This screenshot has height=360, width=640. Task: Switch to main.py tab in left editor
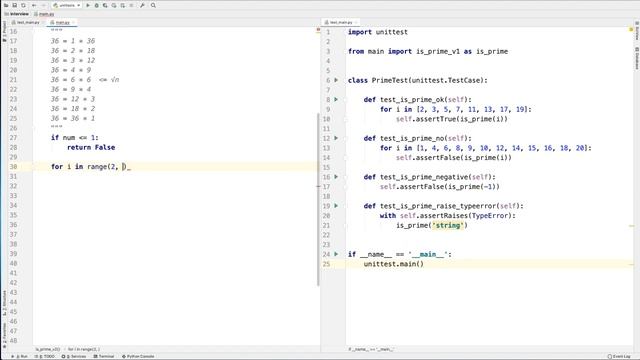(62, 22)
